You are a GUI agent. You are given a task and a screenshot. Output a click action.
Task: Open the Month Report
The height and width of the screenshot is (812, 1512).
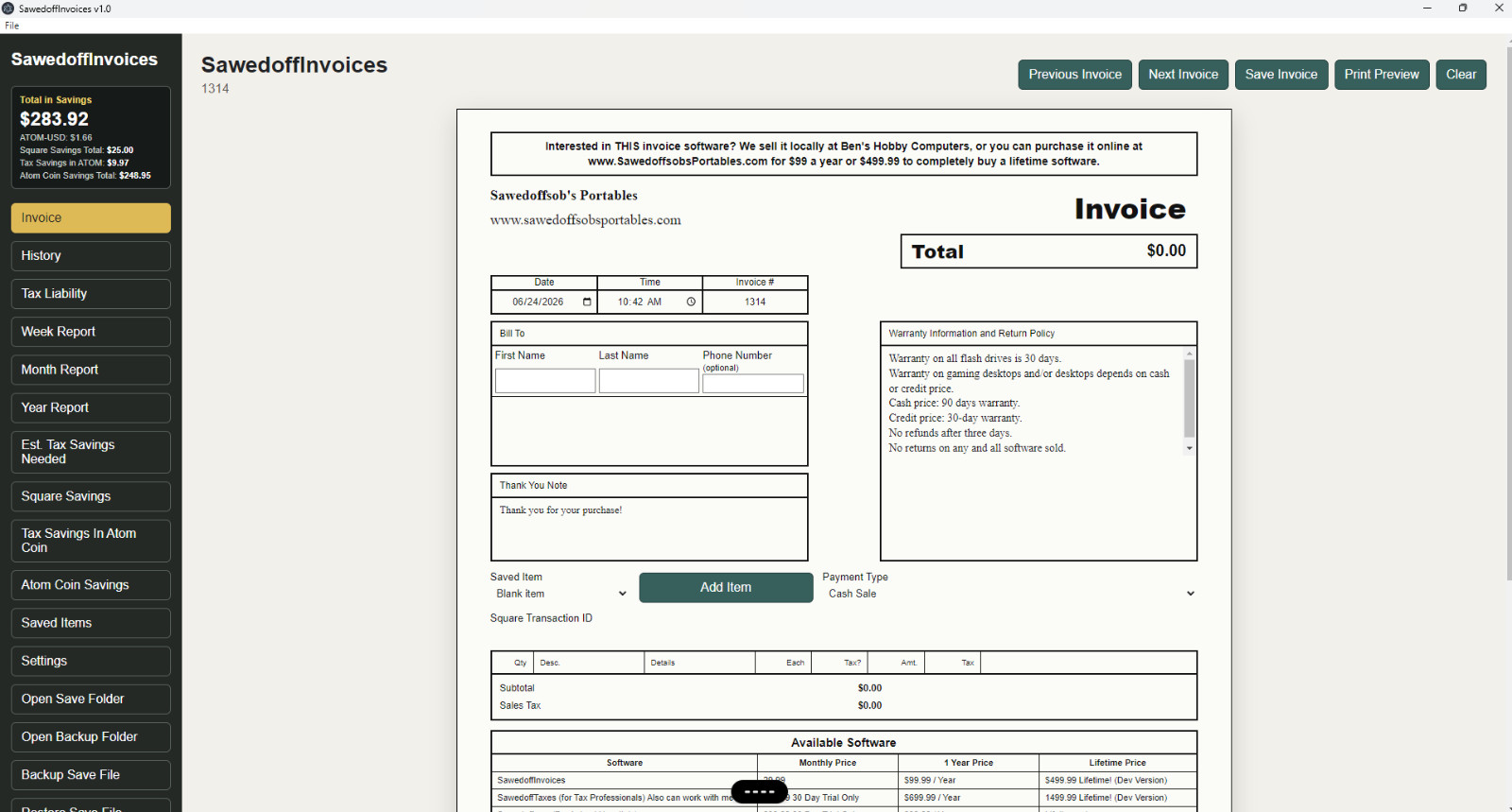[91, 370]
